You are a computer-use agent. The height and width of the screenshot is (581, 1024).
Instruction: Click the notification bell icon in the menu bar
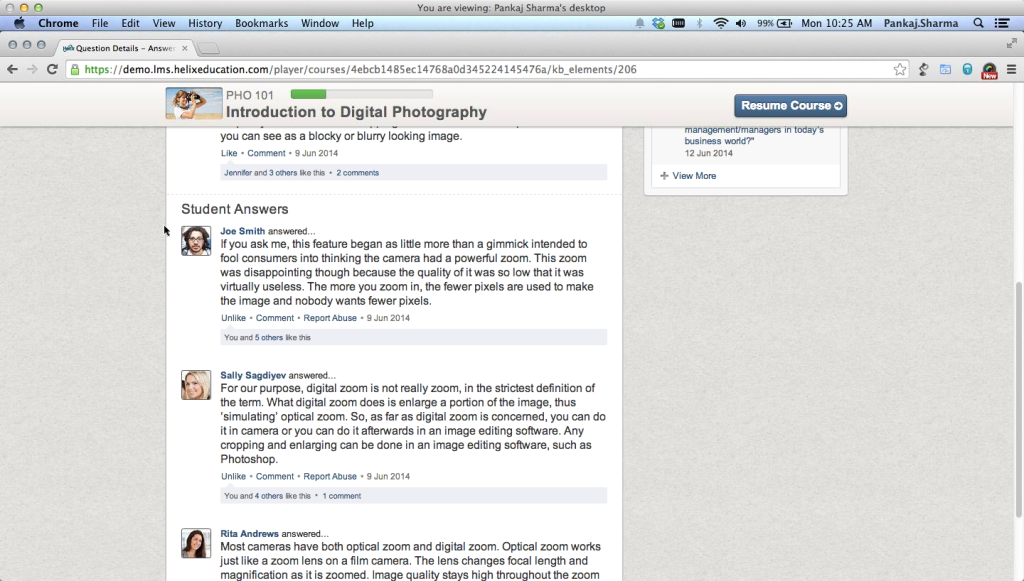point(640,24)
